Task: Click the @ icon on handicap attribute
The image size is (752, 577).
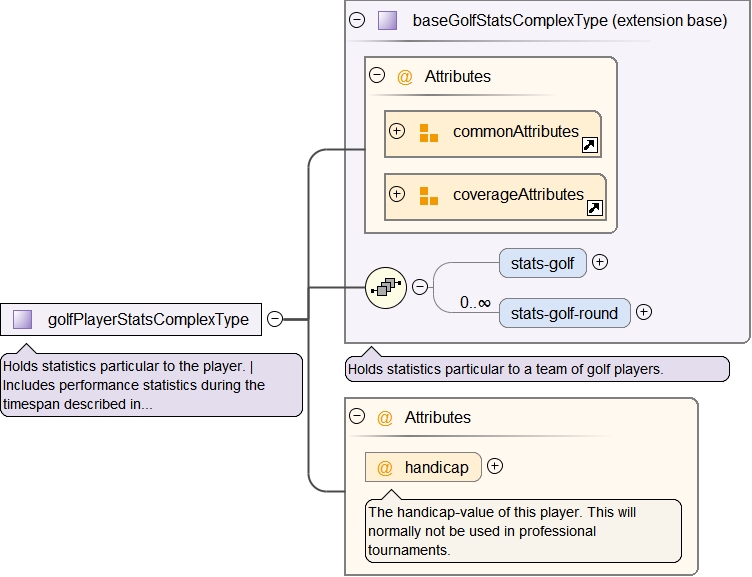Action: click(385, 467)
